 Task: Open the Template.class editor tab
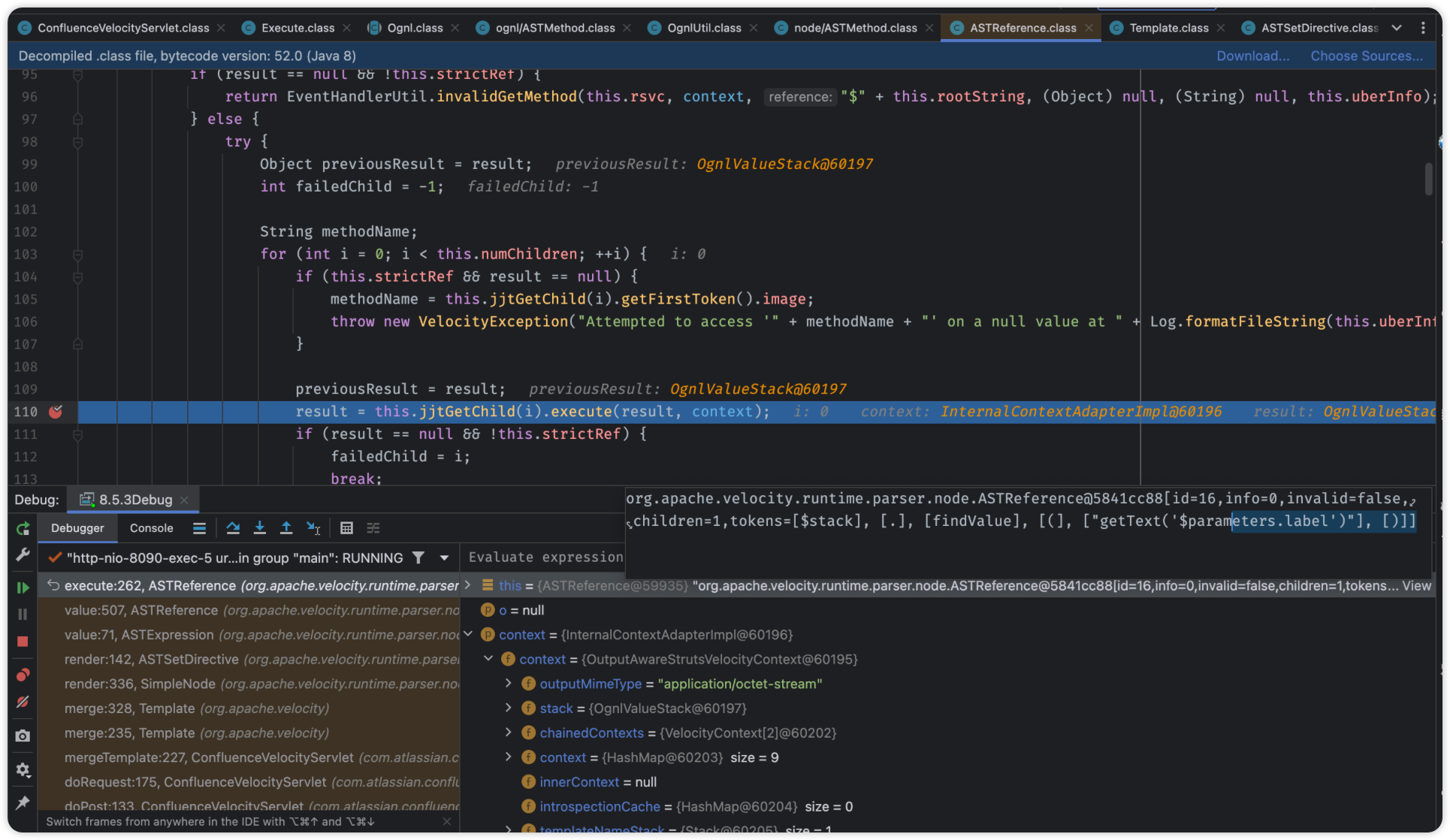(1169, 28)
